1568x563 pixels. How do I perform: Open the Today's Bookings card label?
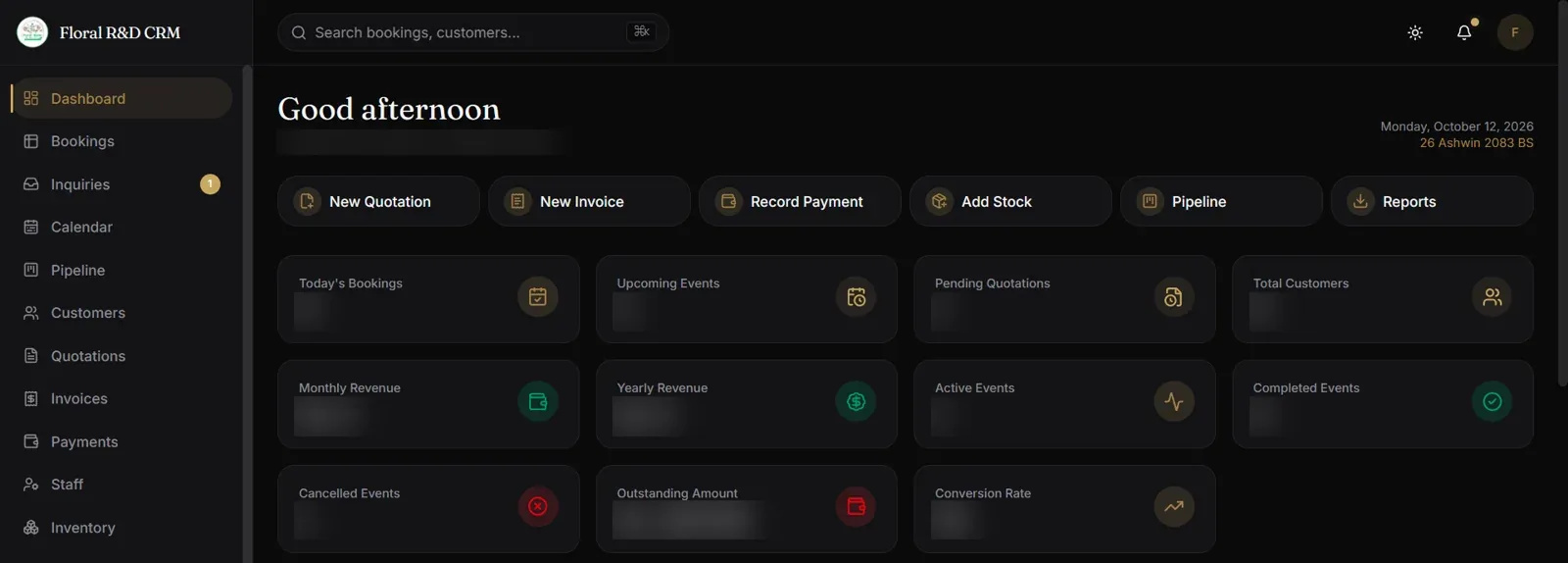tap(351, 283)
